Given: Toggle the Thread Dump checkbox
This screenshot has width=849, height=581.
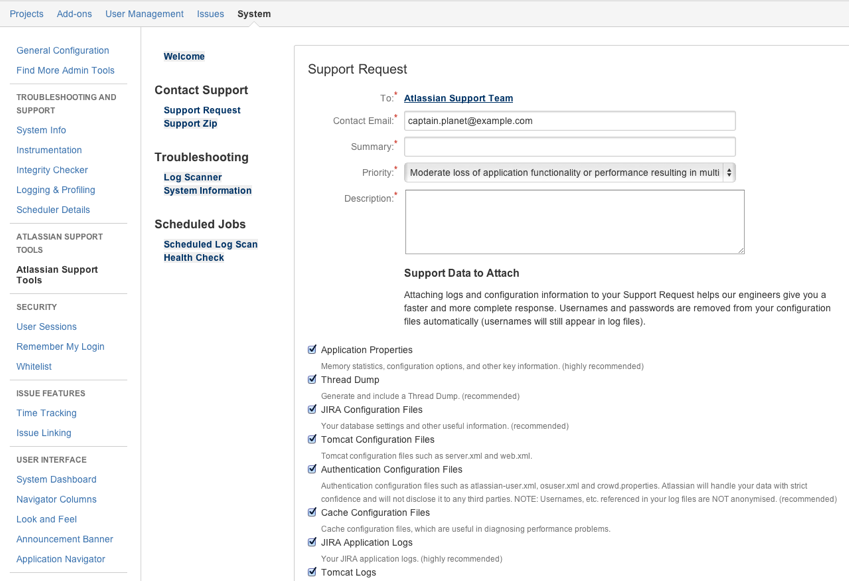Looking at the screenshot, I should pos(312,380).
